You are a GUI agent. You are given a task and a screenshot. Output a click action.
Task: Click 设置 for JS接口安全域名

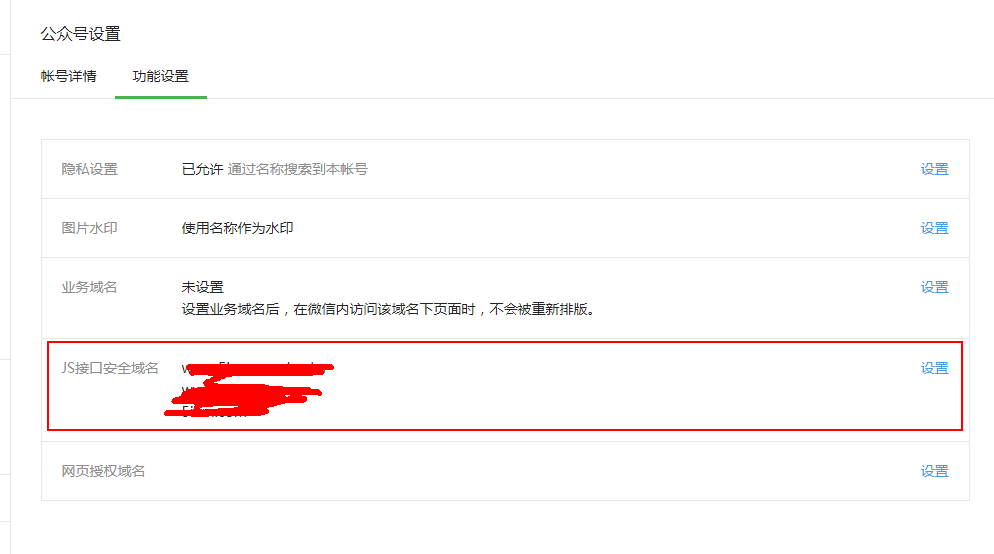click(934, 368)
